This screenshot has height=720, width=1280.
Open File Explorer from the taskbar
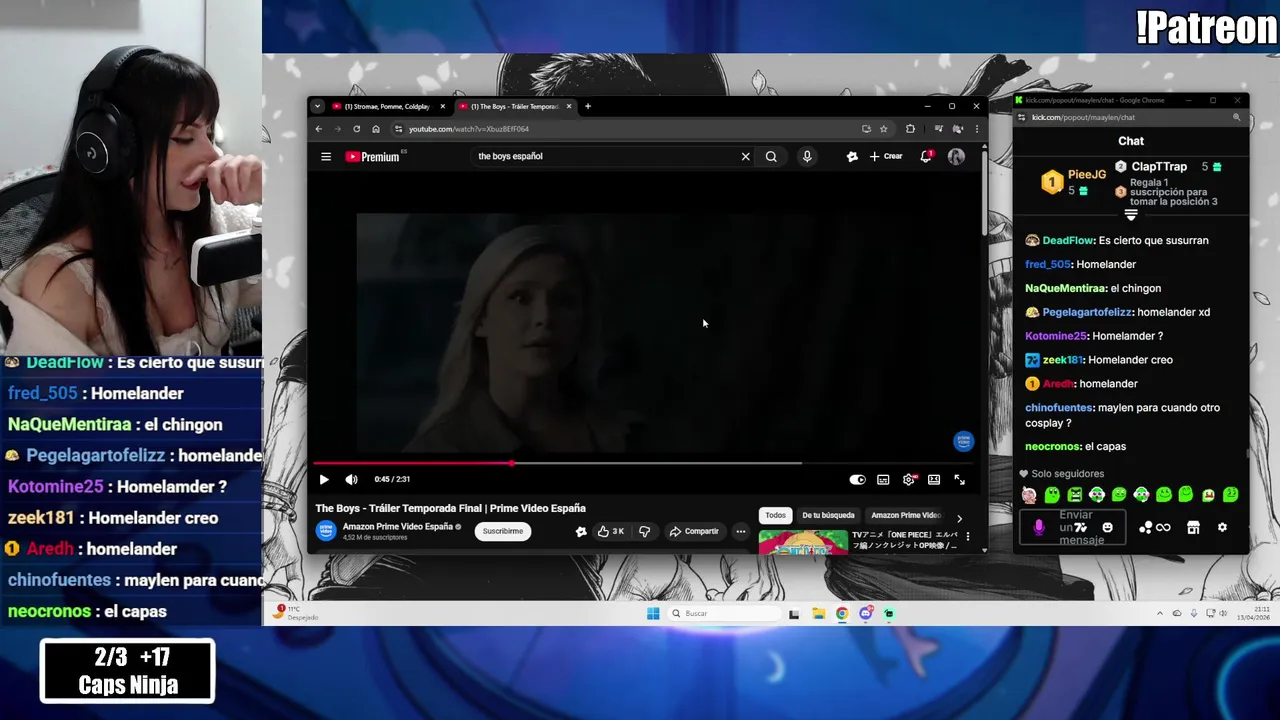click(x=818, y=614)
